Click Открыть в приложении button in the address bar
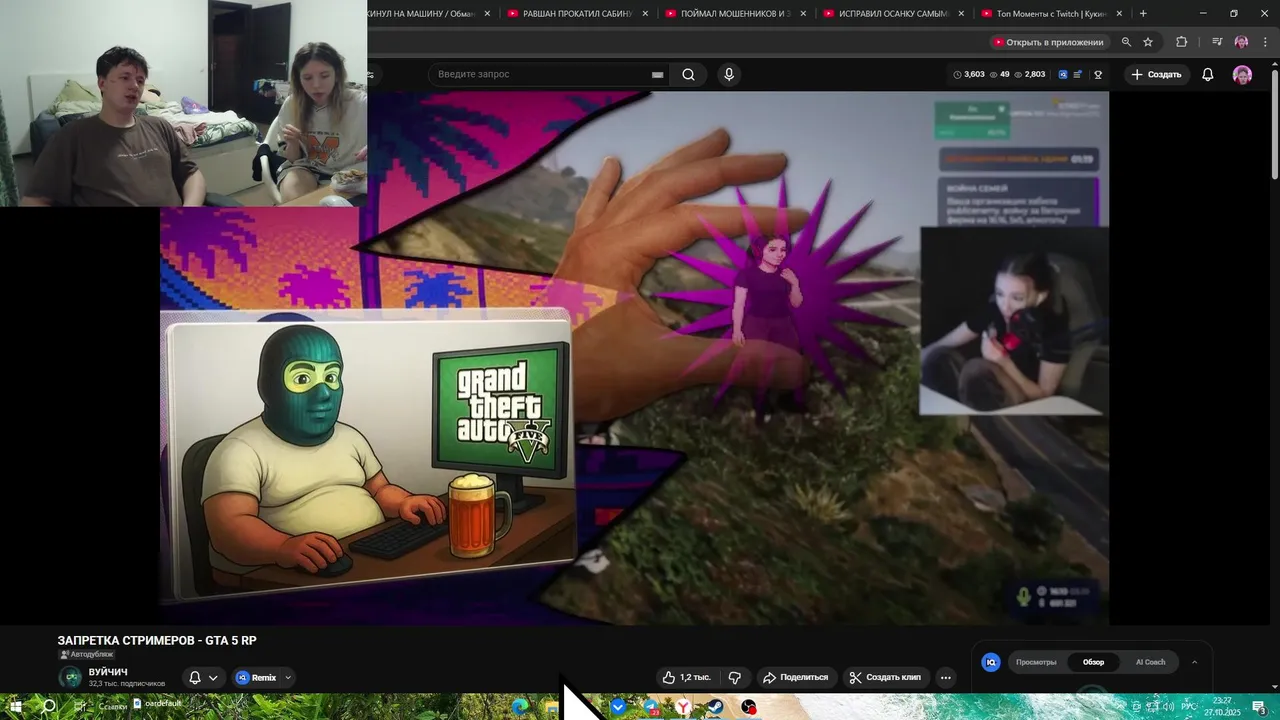The image size is (1280, 720). coord(1048,42)
